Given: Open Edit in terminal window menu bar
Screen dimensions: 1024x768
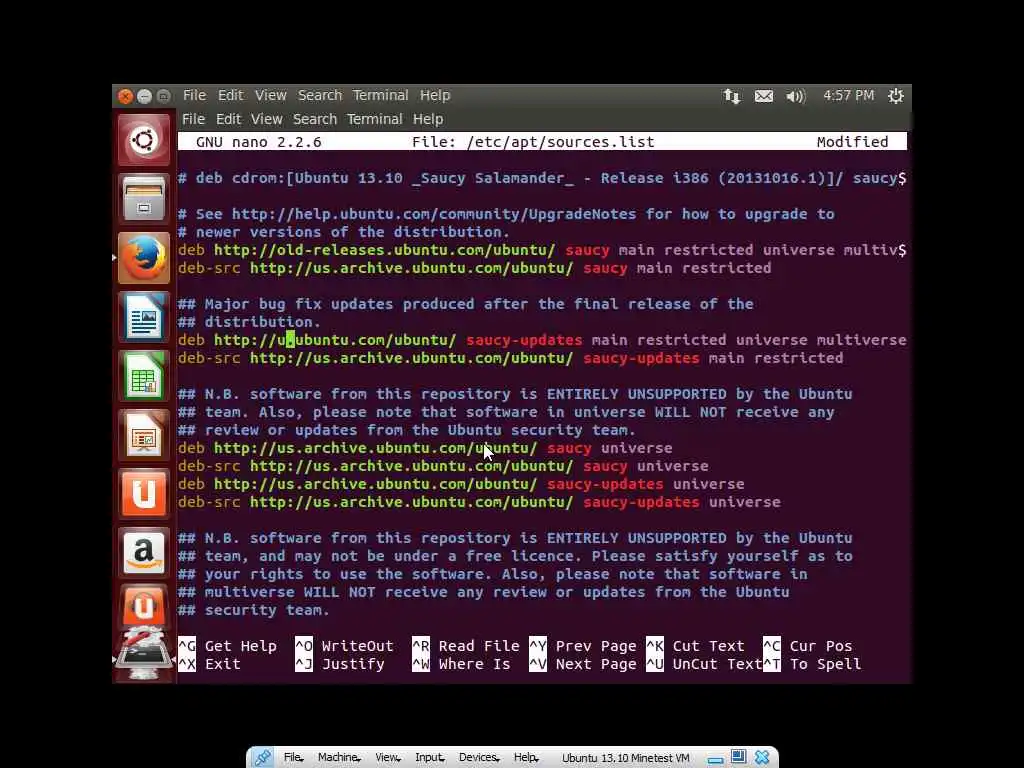Looking at the screenshot, I should click(228, 120).
